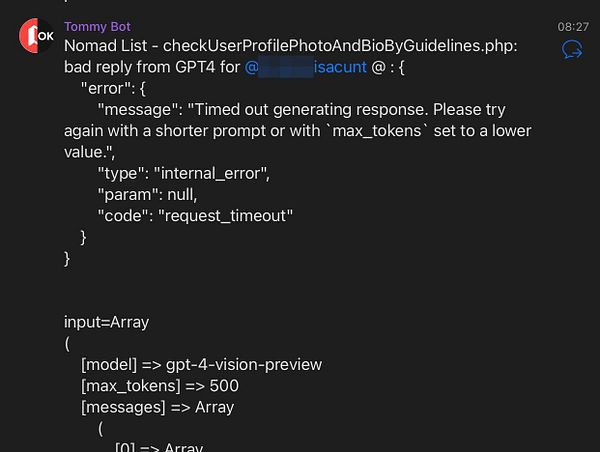Tap the partially visible [0] => Array line
Image resolution: width=600 pixels, height=452 pixels.
coord(159,447)
